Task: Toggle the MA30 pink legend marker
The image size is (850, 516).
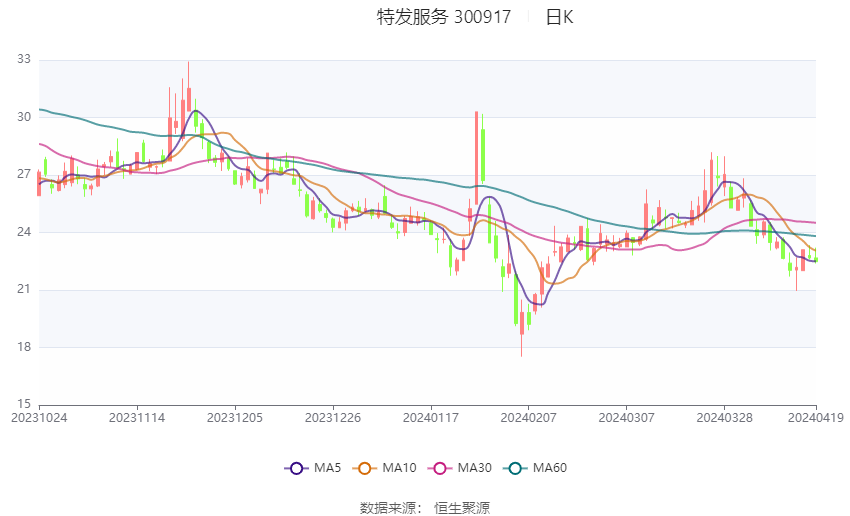Action: click(x=440, y=468)
